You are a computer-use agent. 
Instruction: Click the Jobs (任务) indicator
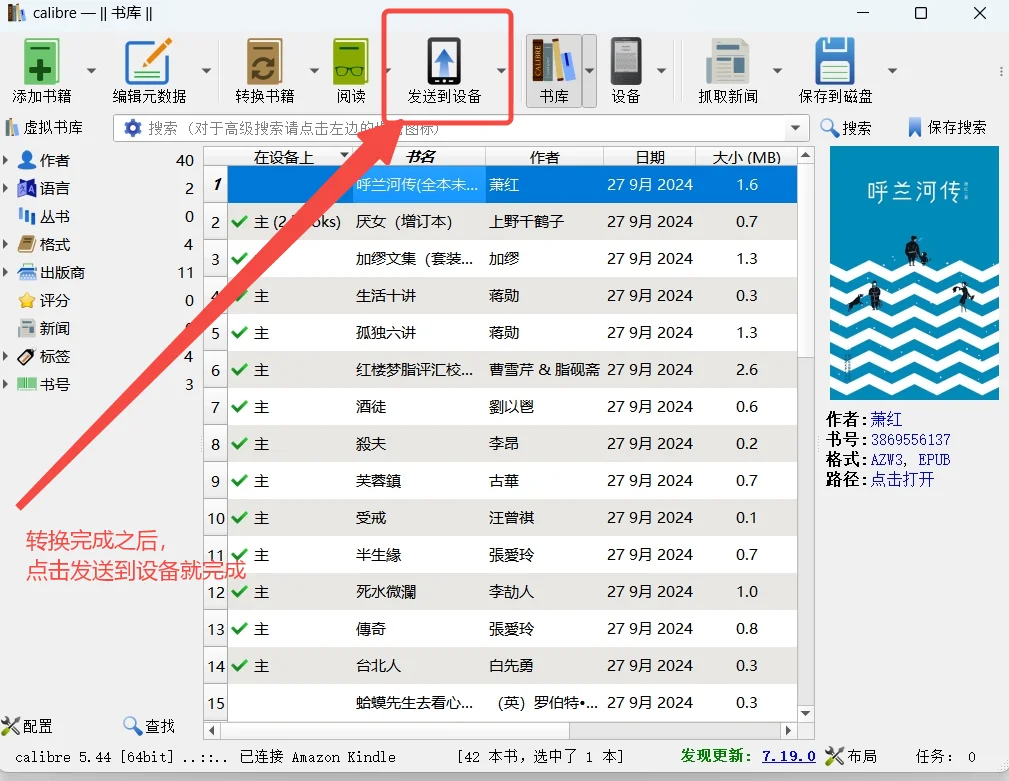click(x=945, y=757)
